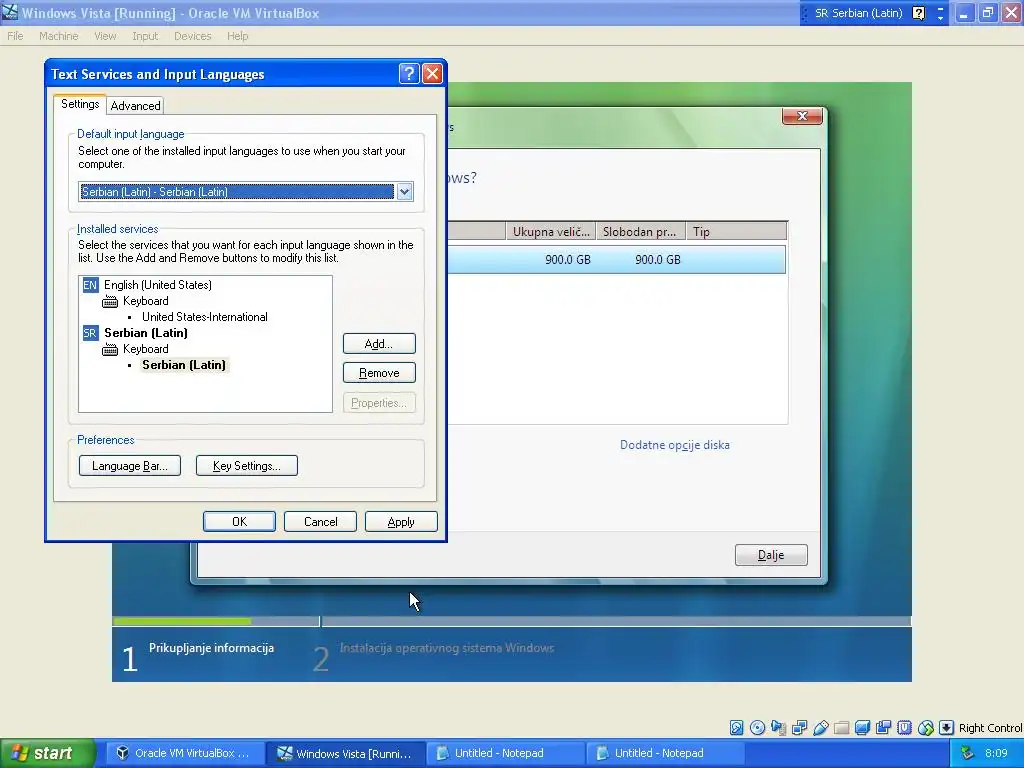Click the Right Control host key label
This screenshot has height=768, width=1024.
point(990,728)
